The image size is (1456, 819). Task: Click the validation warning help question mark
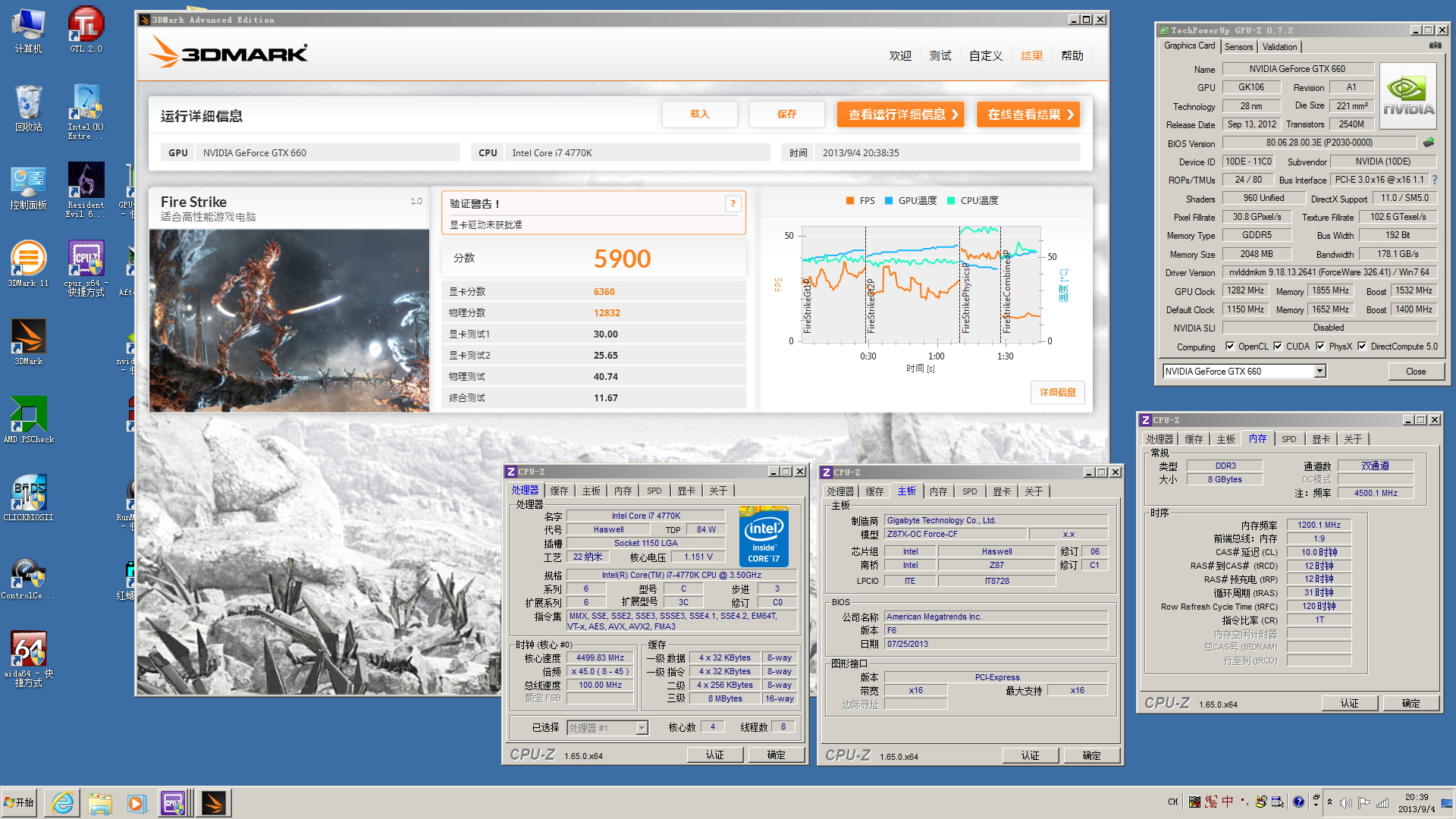[x=733, y=203]
